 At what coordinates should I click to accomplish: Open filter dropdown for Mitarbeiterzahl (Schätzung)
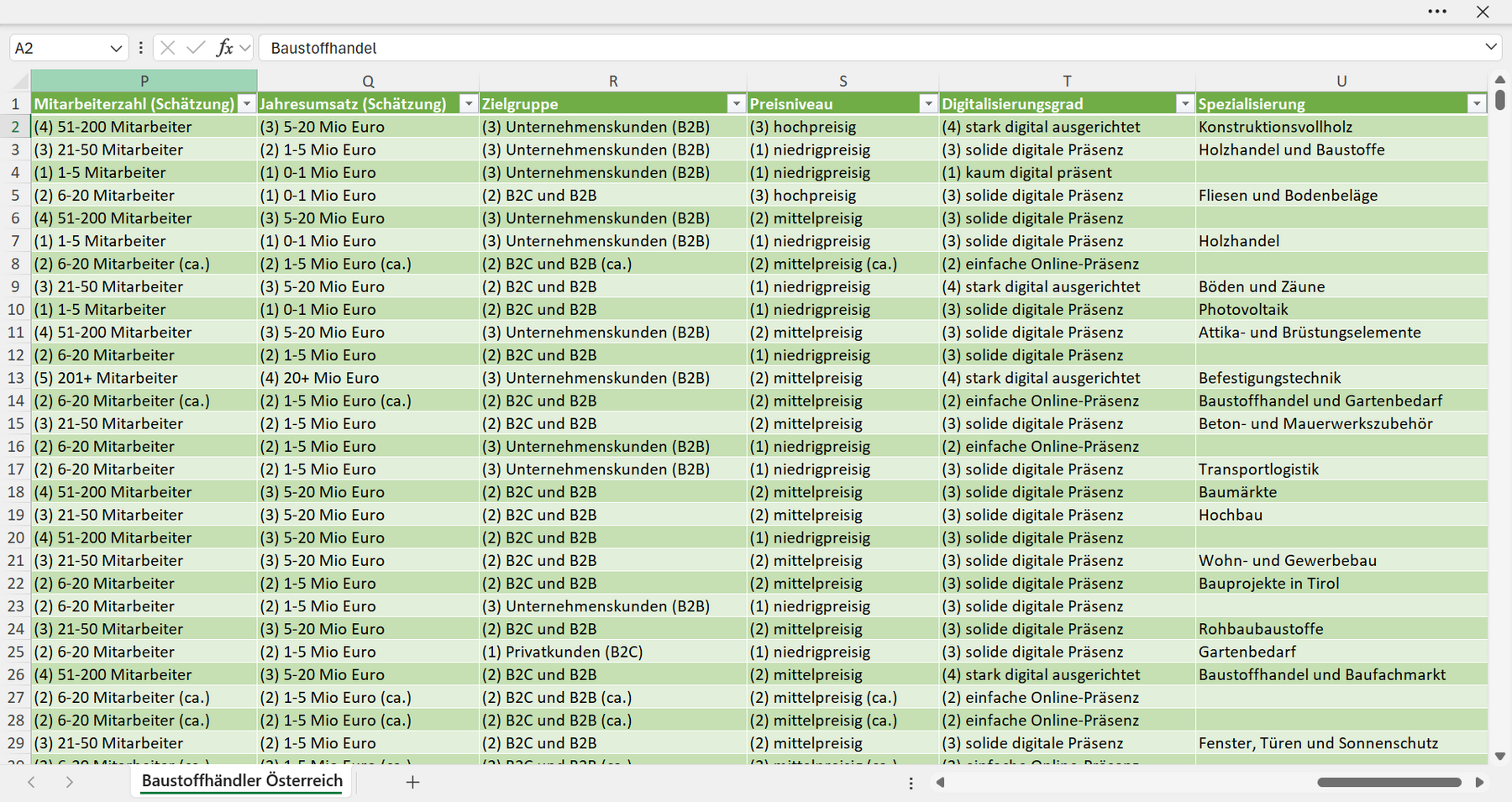coord(247,104)
